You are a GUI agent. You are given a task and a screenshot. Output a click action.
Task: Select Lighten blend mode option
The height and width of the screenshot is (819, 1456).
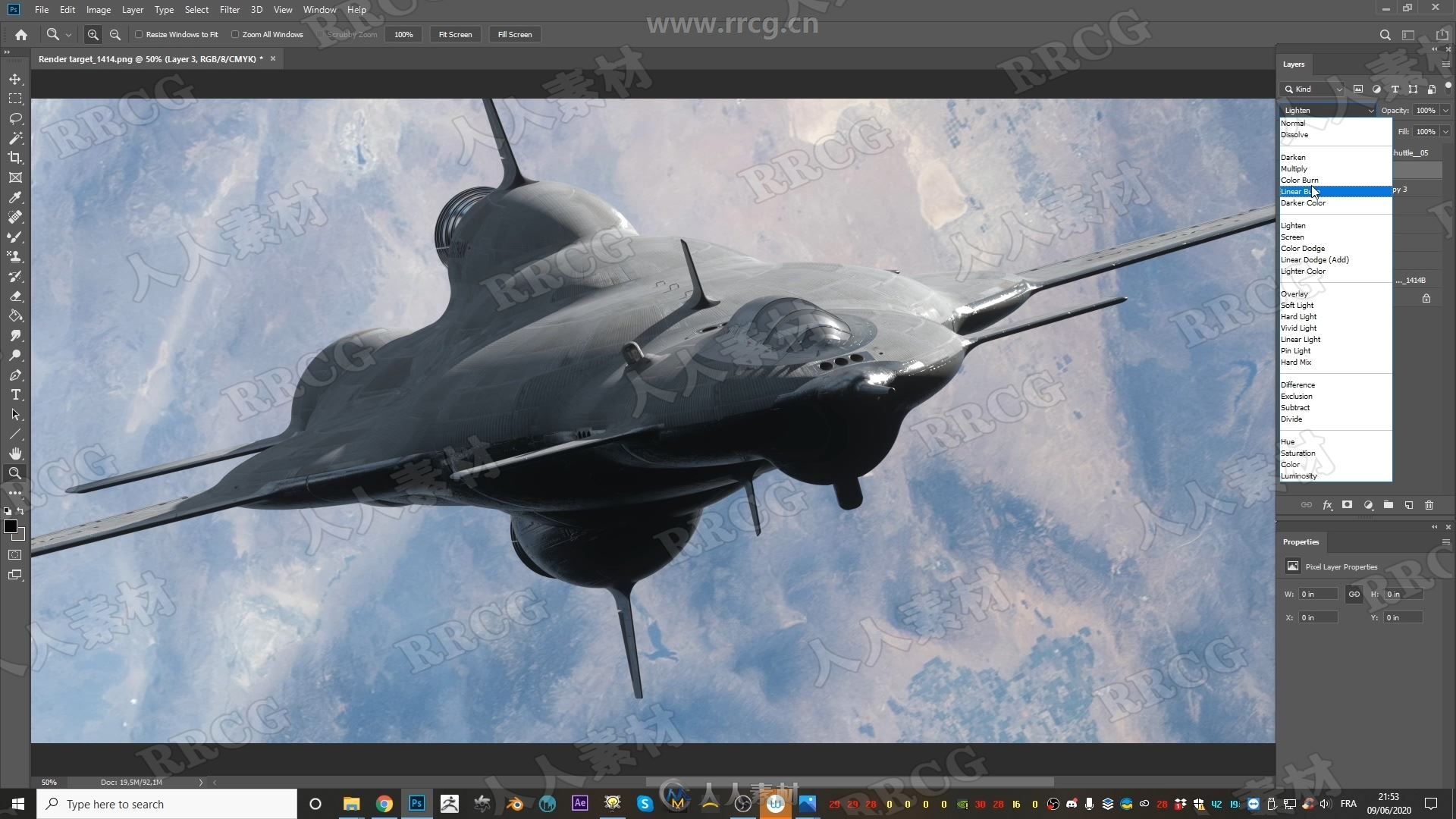point(1294,225)
